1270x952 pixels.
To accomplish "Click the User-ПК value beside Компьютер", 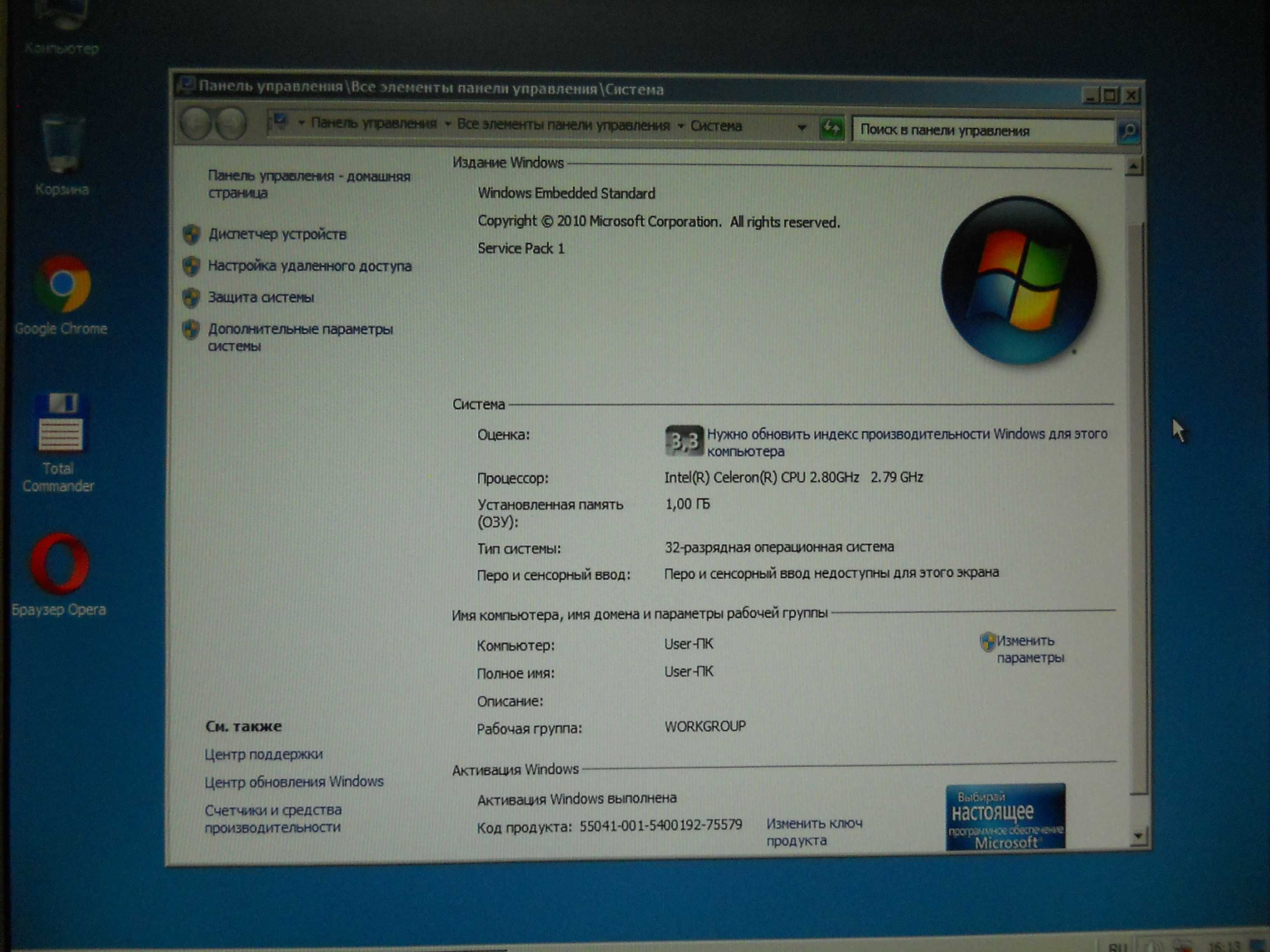I will 689,644.
